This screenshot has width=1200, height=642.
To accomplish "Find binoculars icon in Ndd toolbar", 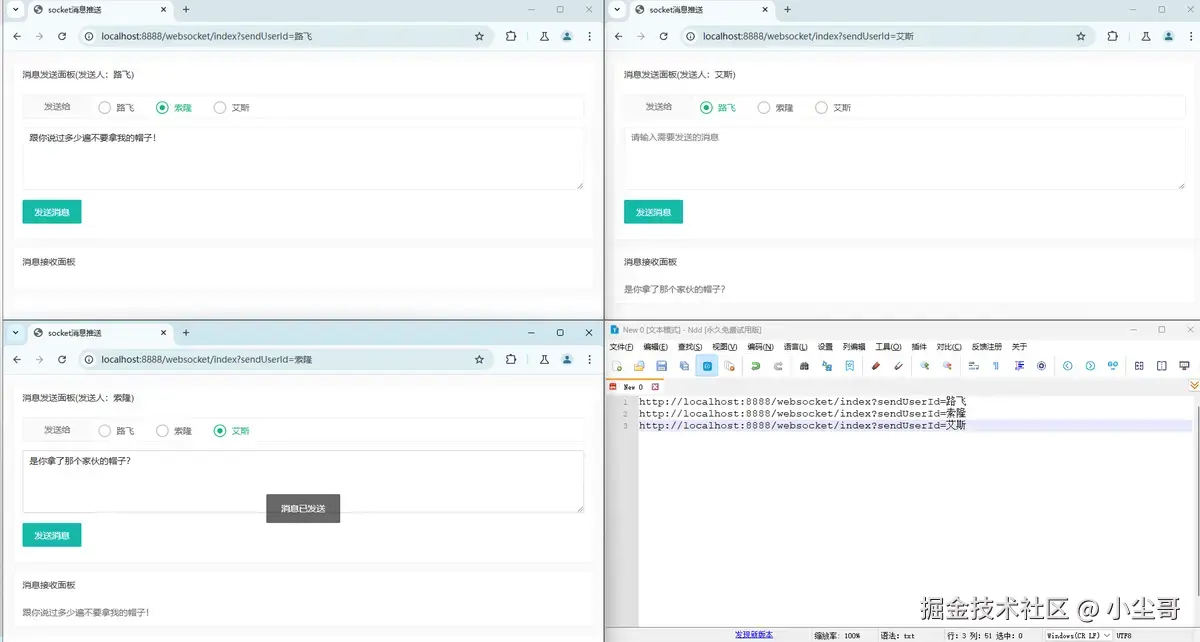I will [804, 366].
